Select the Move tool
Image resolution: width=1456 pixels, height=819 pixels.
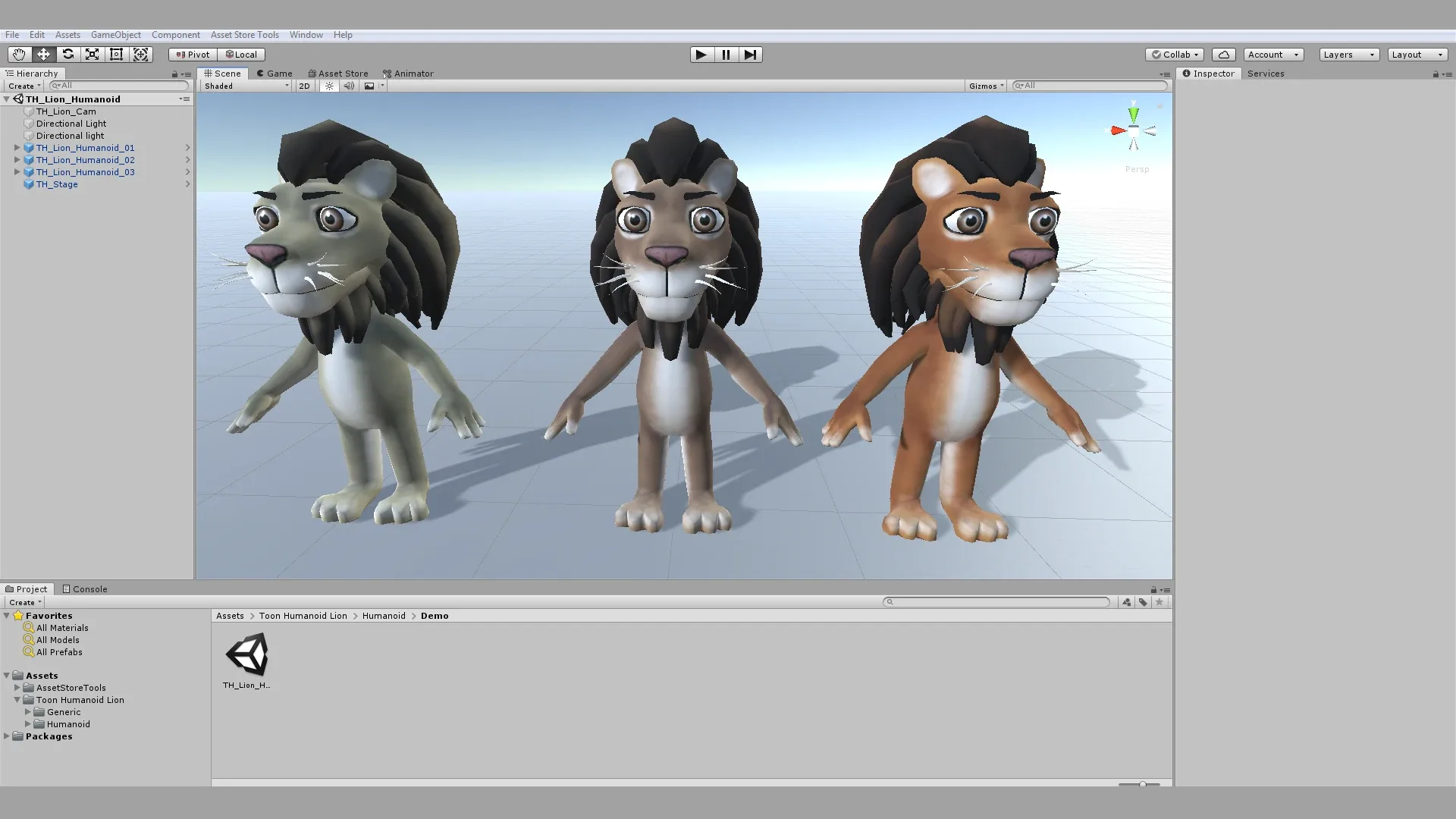point(43,55)
